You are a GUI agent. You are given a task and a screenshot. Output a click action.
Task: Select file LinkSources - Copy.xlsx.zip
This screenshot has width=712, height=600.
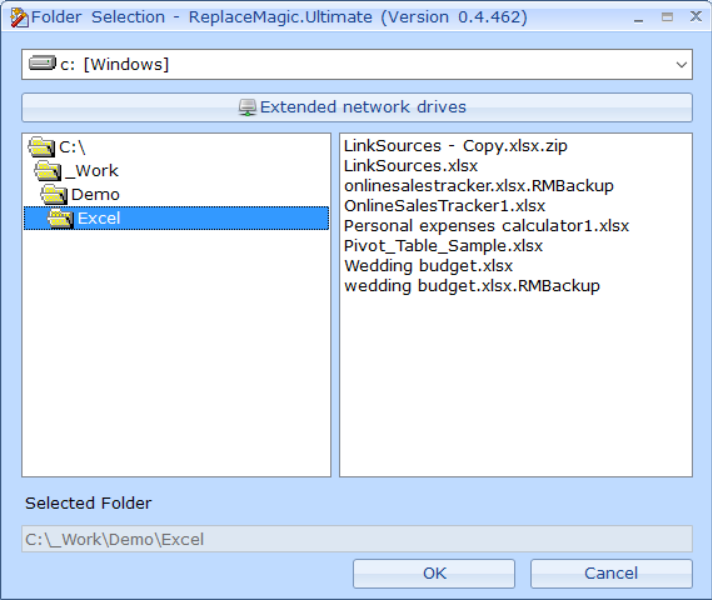(455, 146)
